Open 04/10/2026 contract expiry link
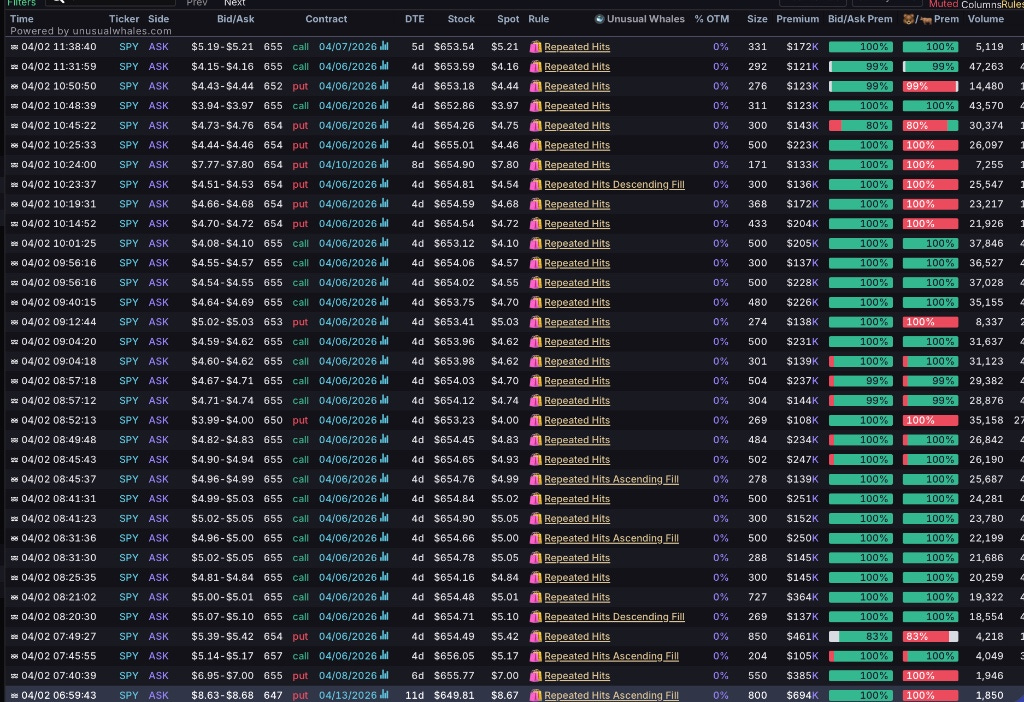1024x702 pixels. [x=347, y=165]
